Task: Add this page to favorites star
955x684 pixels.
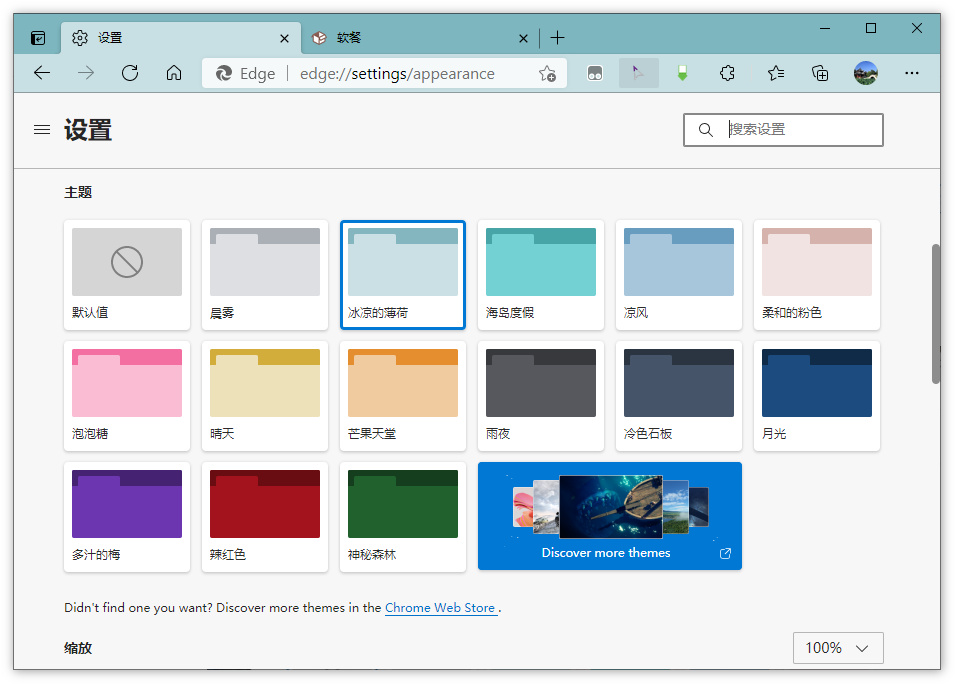Action: [x=547, y=73]
